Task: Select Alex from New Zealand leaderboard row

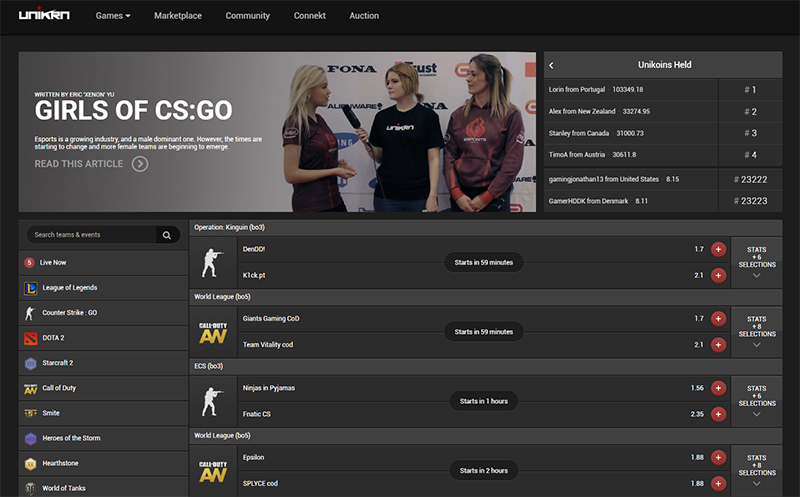Action: coord(663,111)
